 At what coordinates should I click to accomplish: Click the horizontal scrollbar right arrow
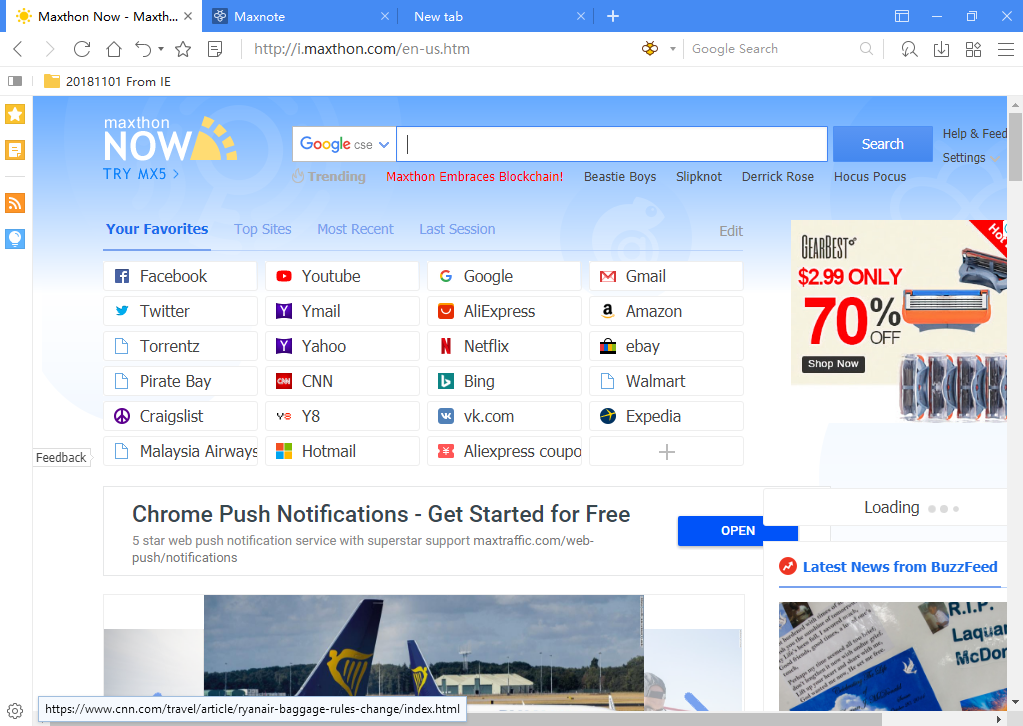[x=998, y=719]
